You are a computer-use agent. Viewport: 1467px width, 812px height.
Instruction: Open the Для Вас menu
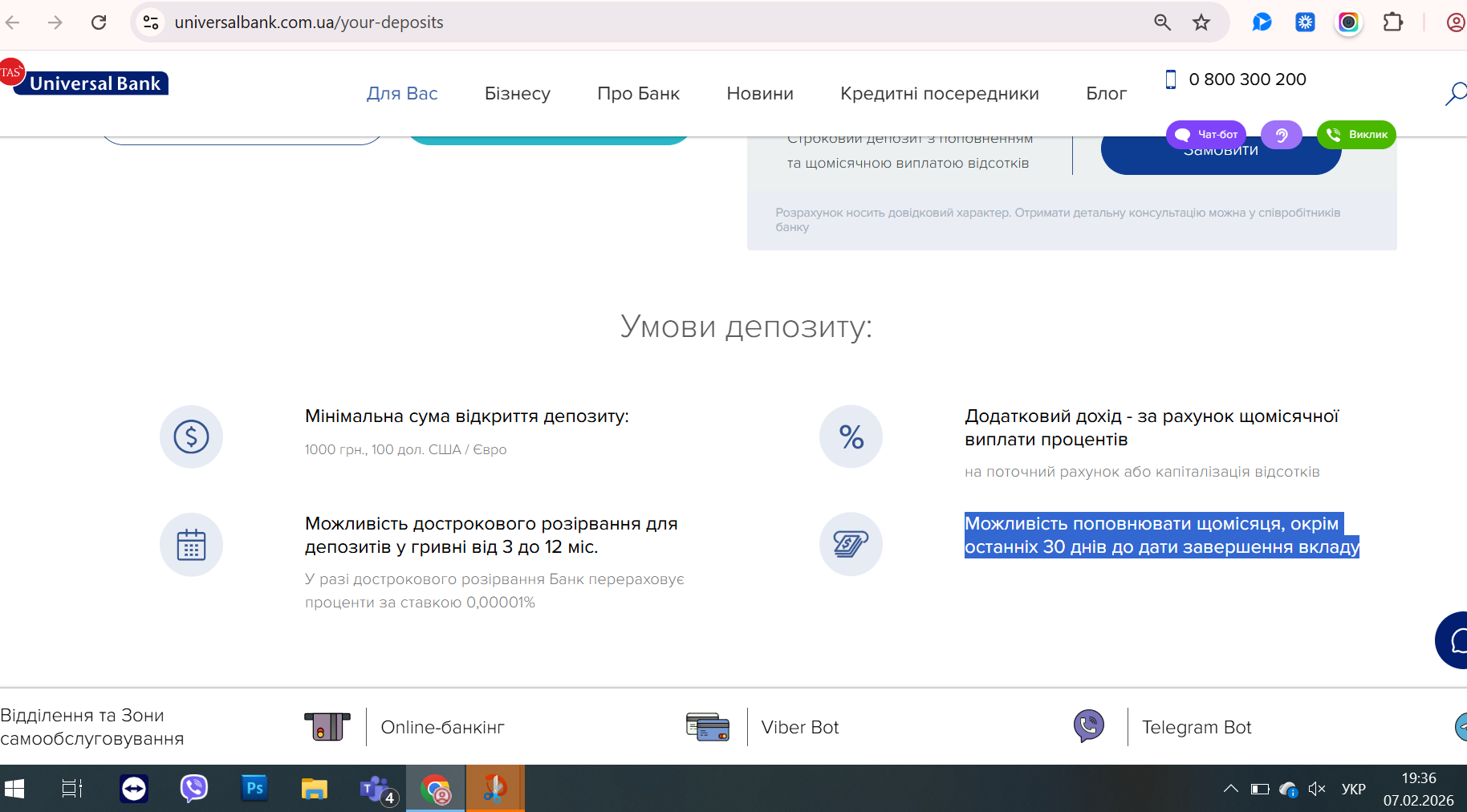[402, 94]
